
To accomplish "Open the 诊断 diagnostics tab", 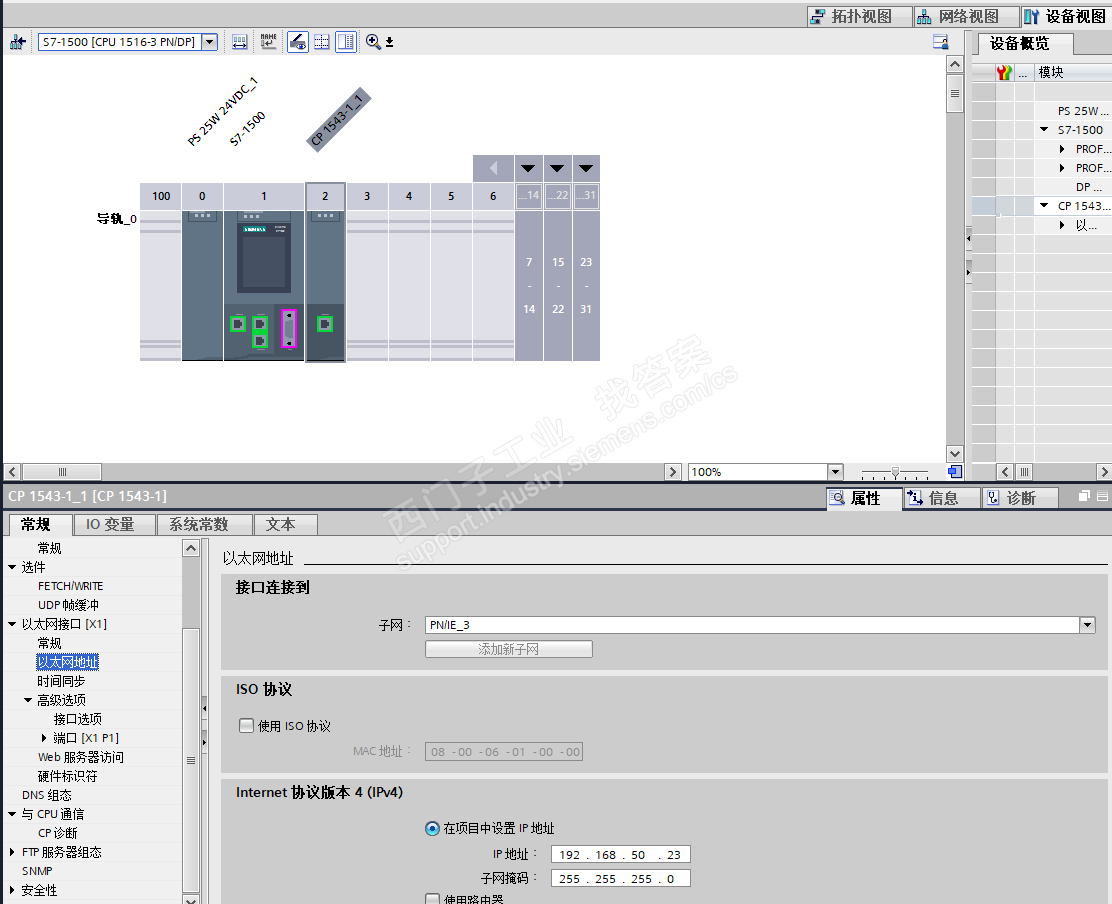I will point(1020,498).
